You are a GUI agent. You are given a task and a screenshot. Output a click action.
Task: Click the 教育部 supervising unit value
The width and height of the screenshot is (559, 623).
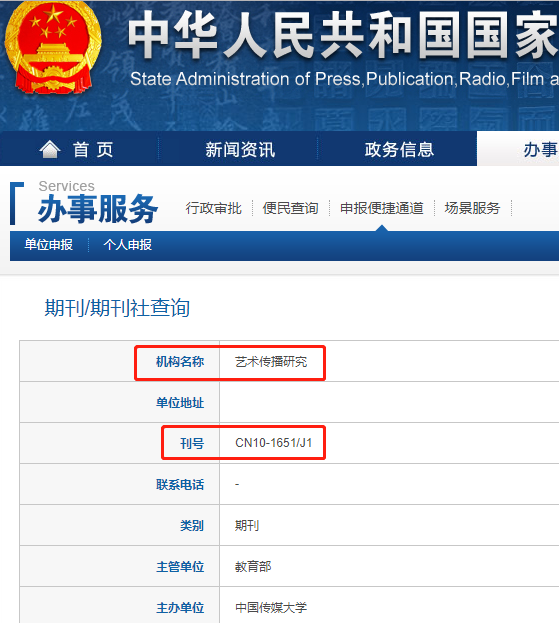[x=253, y=567]
